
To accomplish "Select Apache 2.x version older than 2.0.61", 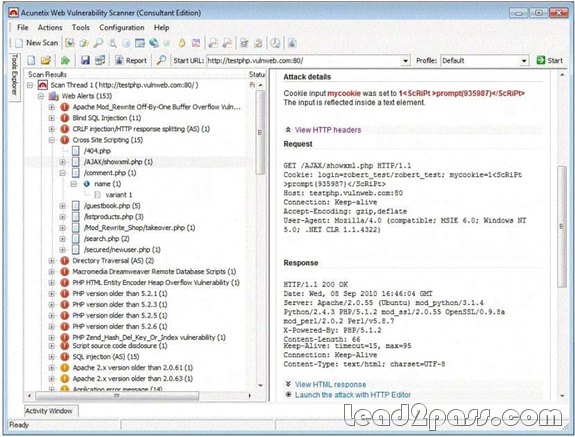I will (133, 368).
